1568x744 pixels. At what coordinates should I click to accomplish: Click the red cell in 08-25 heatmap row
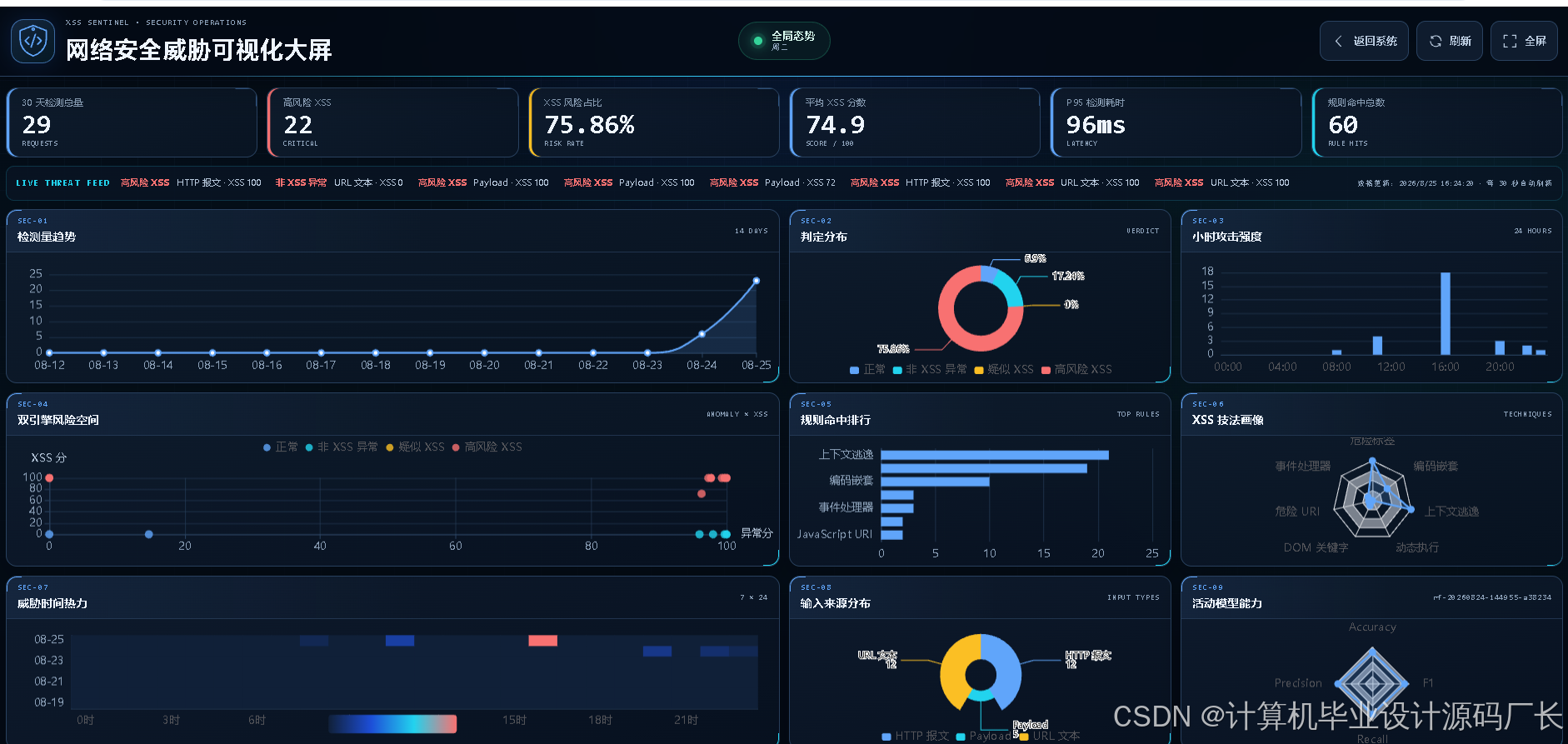point(543,641)
